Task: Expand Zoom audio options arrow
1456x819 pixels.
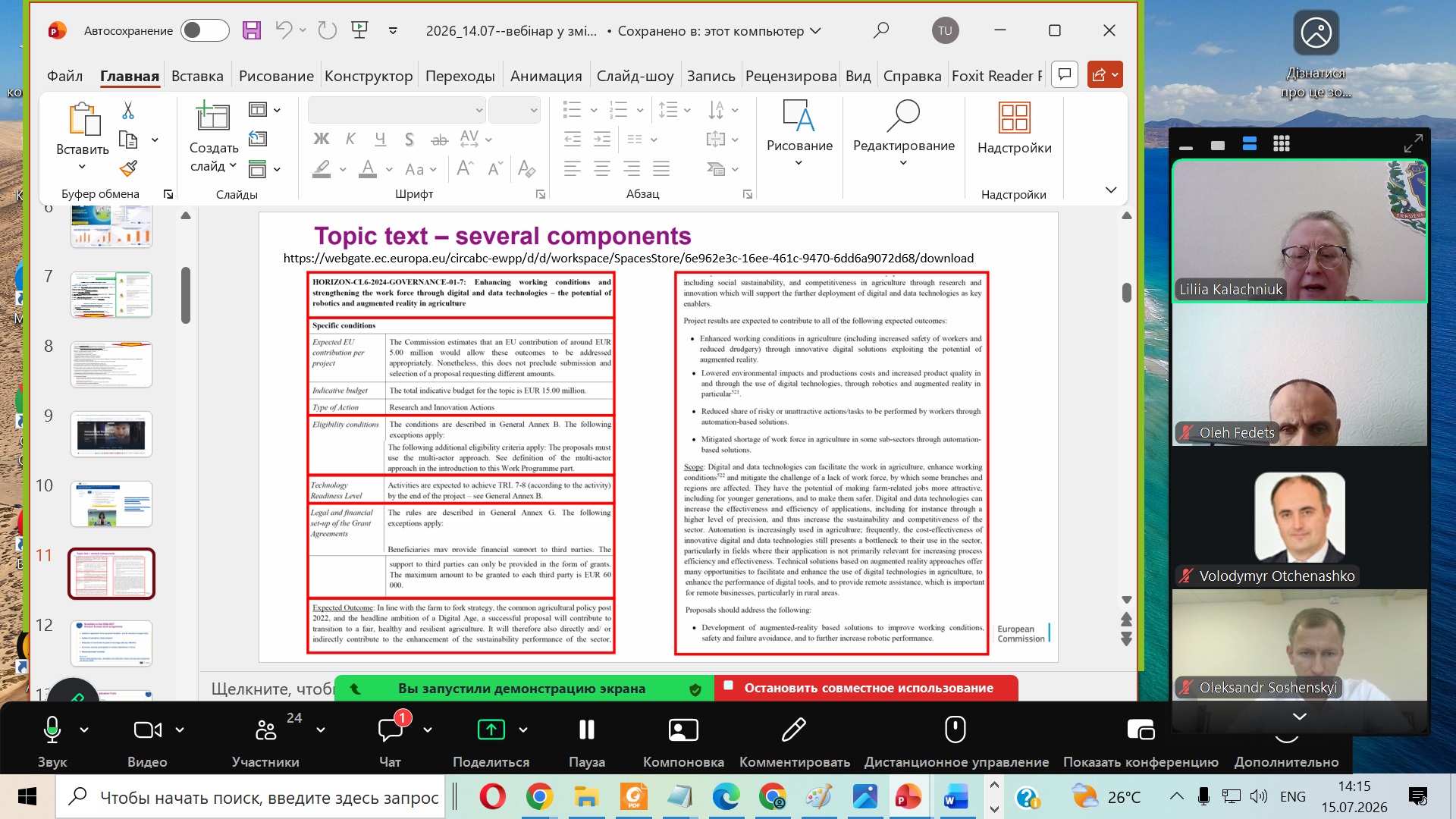Action: pyautogui.click(x=84, y=730)
